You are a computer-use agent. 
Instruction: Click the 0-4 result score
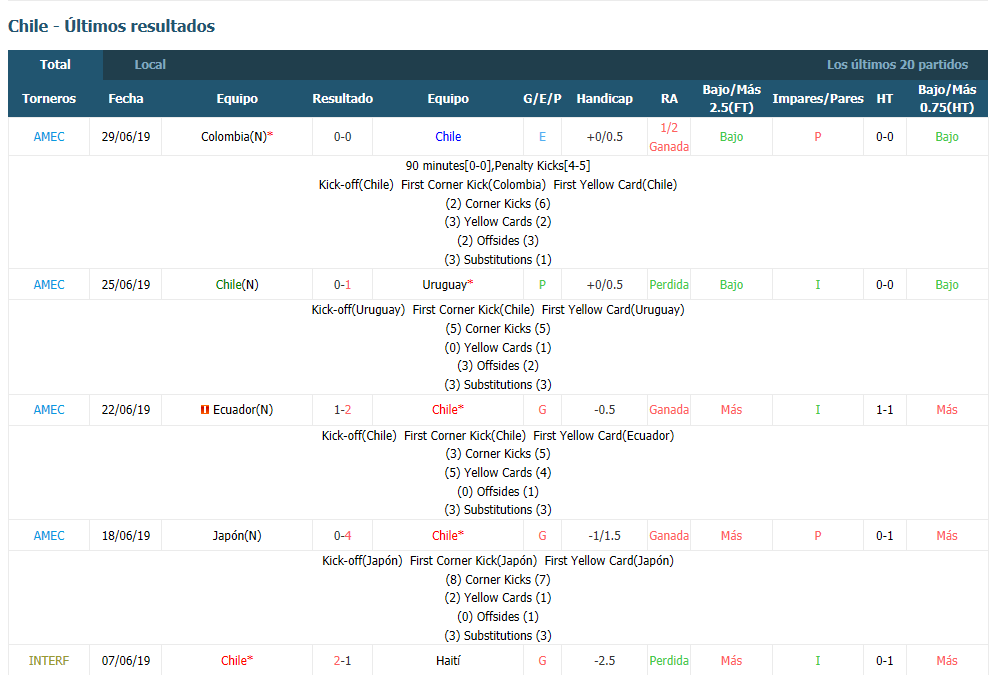[342, 535]
